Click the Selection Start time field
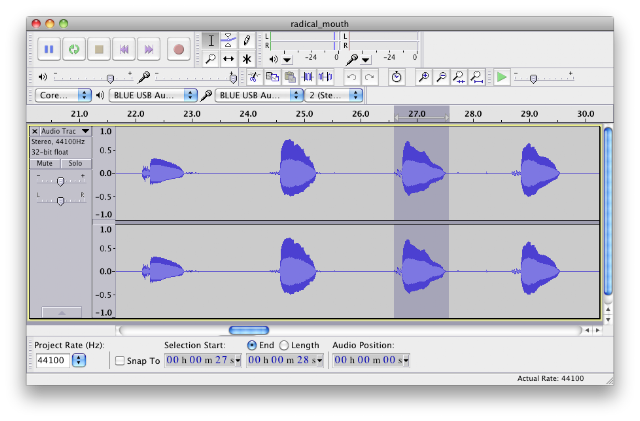640x421 pixels. tap(203, 361)
